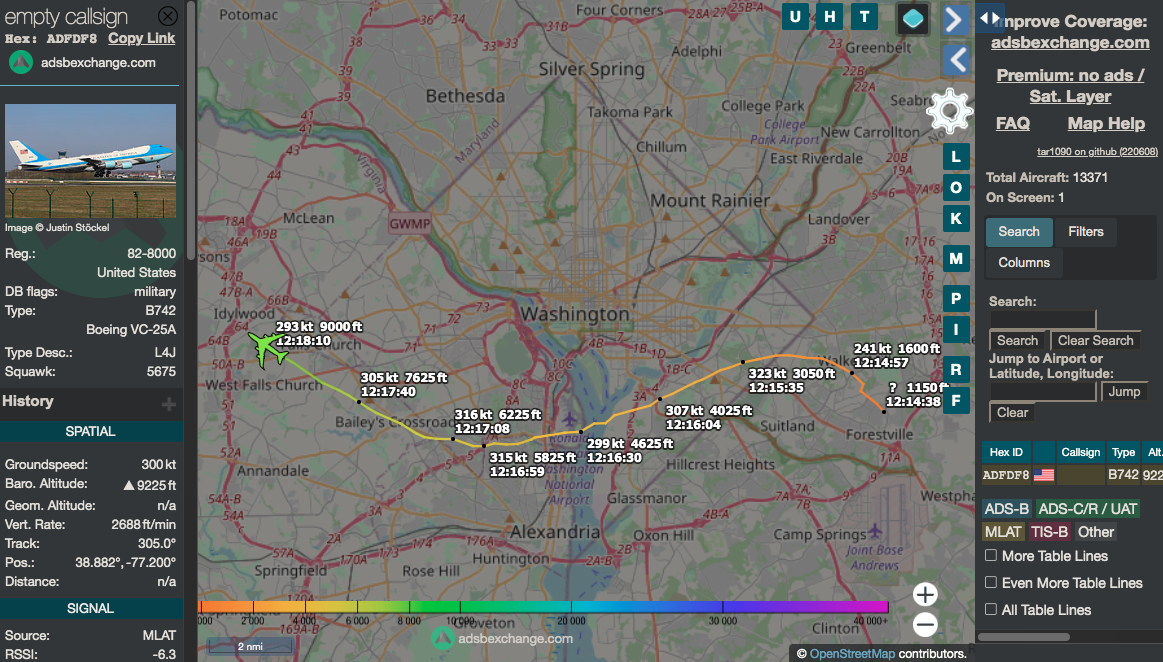Click the altitude color legend bar
Image resolution: width=1163 pixels, height=662 pixels.
pyautogui.click(x=544, y=607)
